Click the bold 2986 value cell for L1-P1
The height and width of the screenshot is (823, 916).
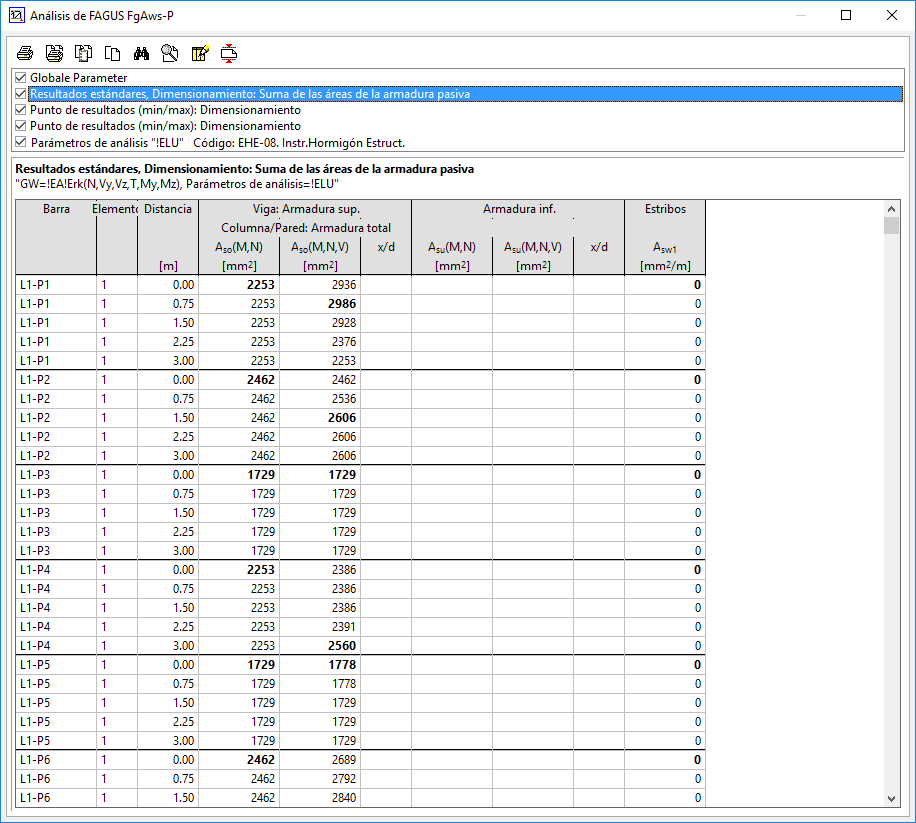336,303
